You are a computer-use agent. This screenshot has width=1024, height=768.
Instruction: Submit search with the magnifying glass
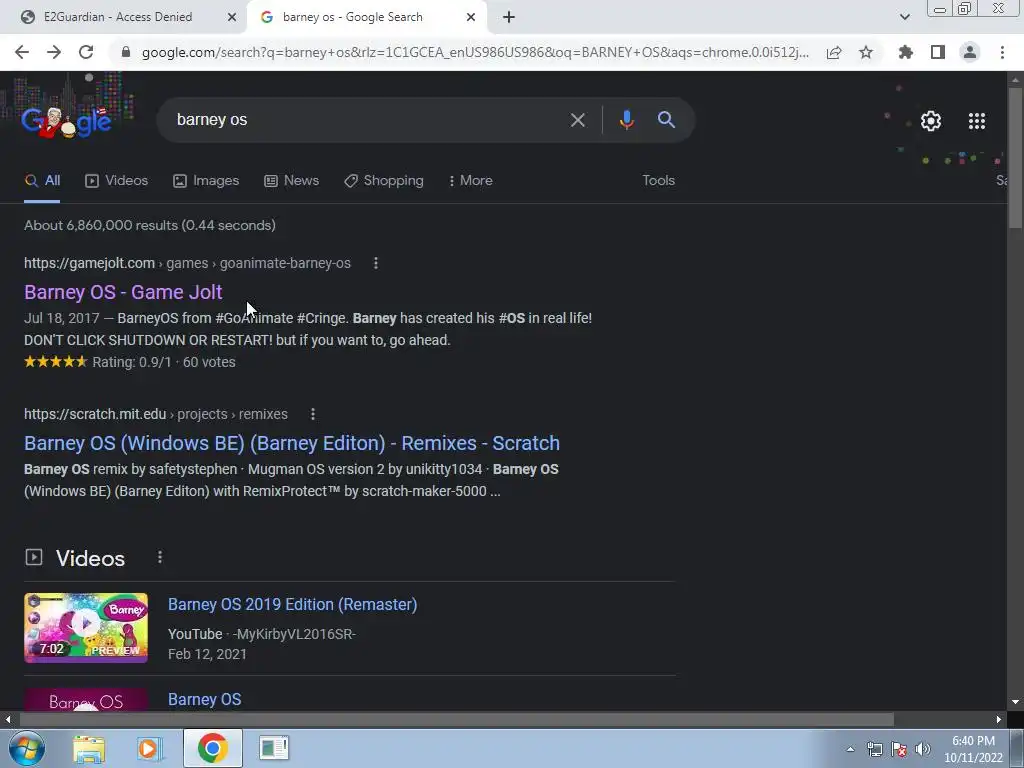point(666,120)
